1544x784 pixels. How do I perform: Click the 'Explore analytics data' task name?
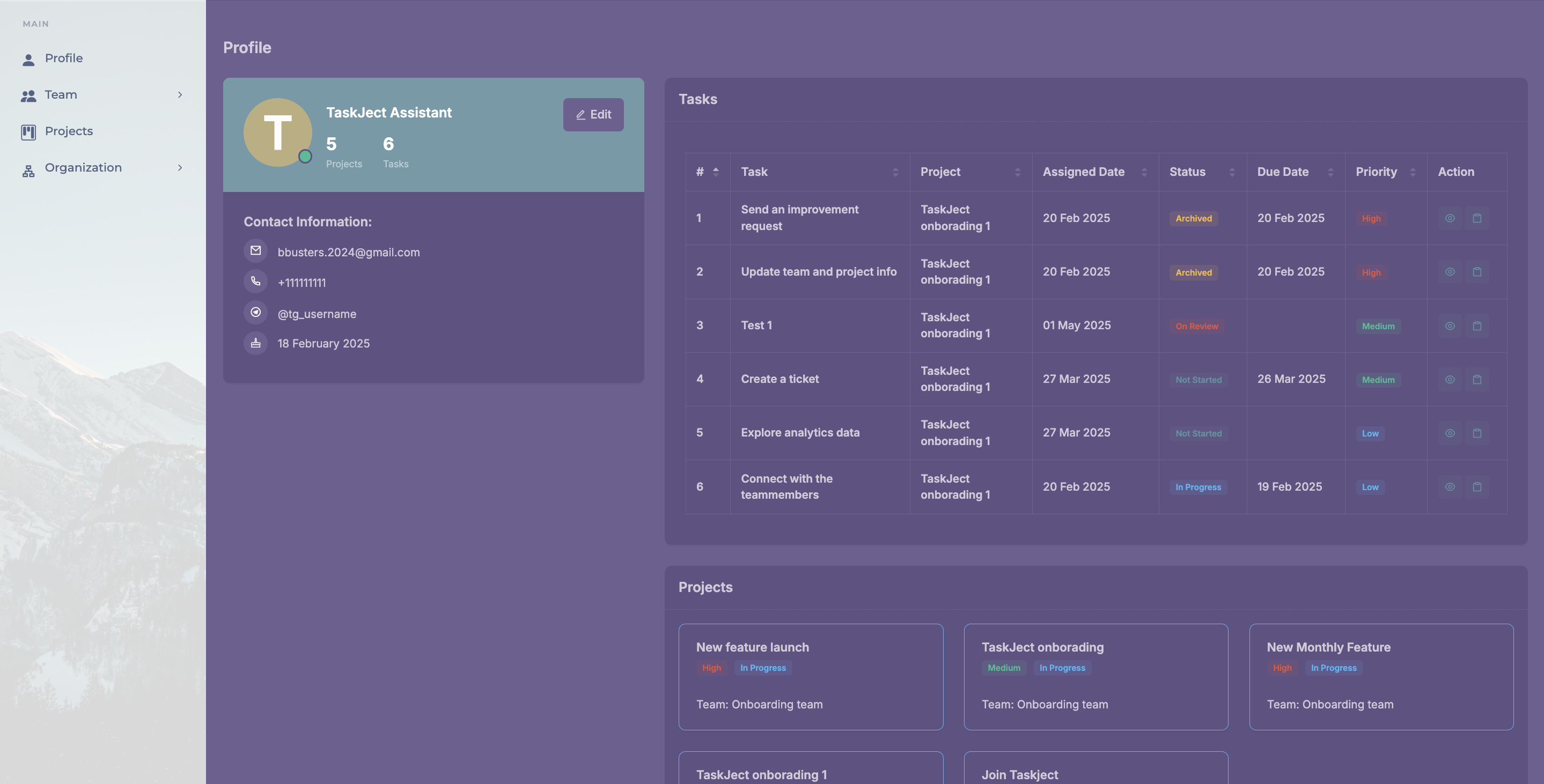(x=800, y=432)
